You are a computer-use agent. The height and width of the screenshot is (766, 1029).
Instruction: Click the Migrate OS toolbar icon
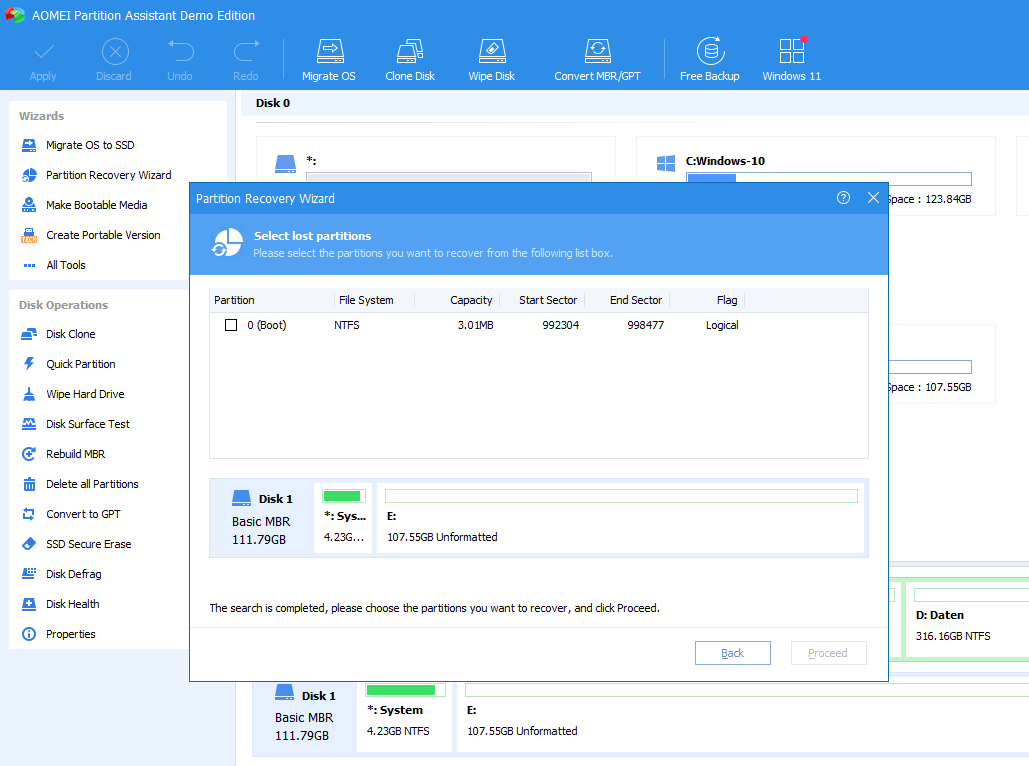tap(329, 60)
